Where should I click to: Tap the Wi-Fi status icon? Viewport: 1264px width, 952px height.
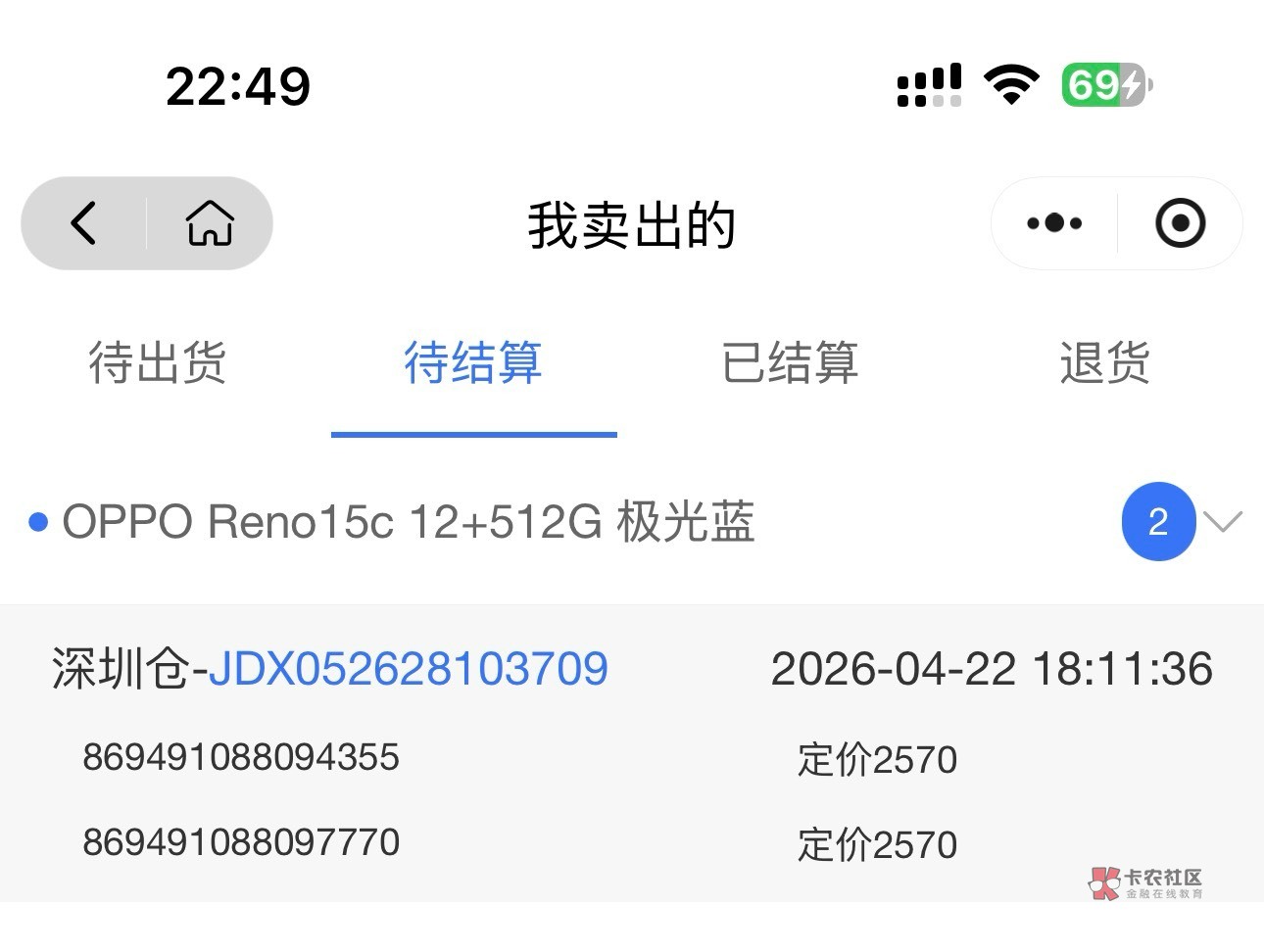(x=1011, y=85)
